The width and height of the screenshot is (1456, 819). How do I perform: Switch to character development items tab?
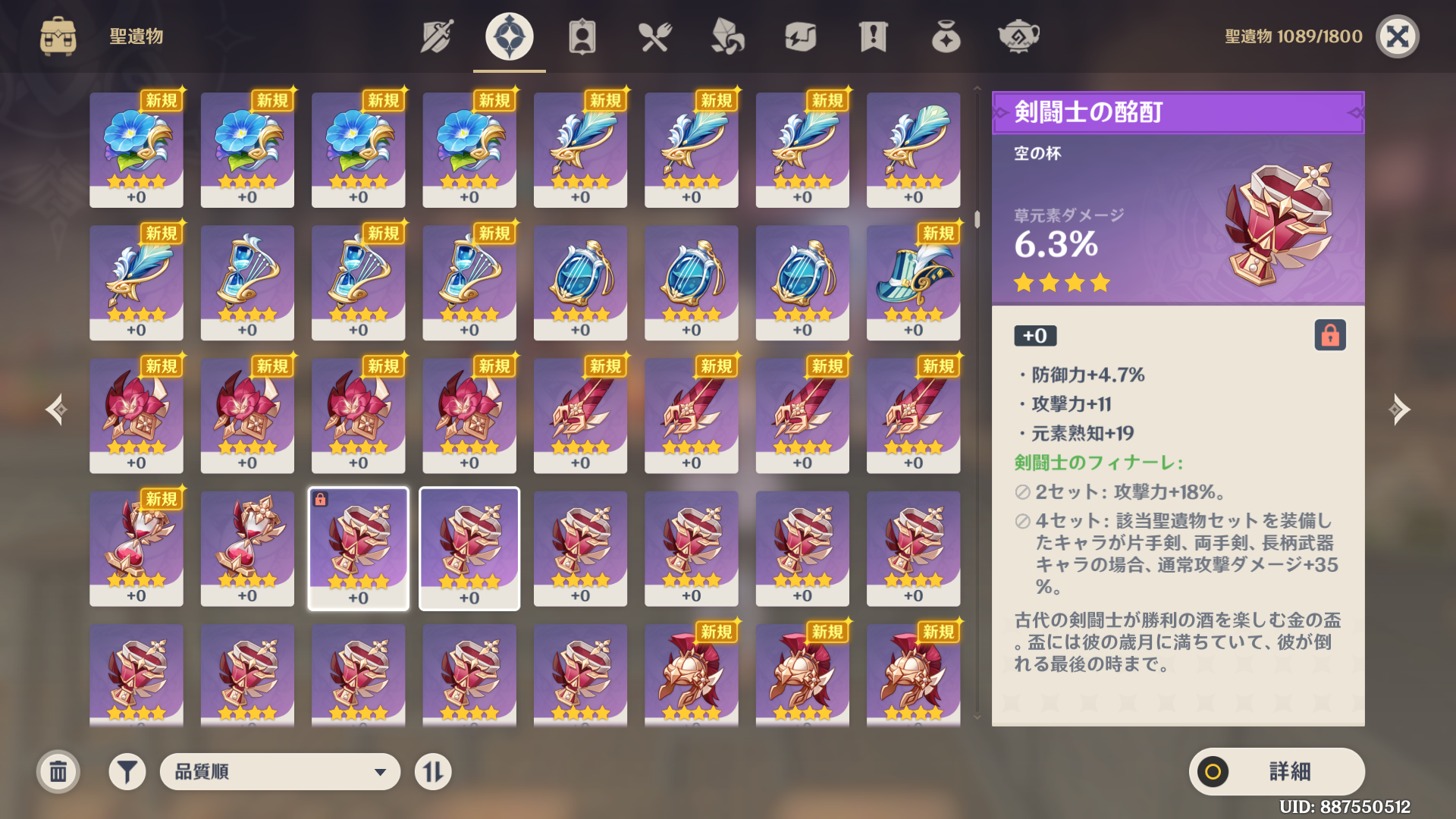point(582,36)
